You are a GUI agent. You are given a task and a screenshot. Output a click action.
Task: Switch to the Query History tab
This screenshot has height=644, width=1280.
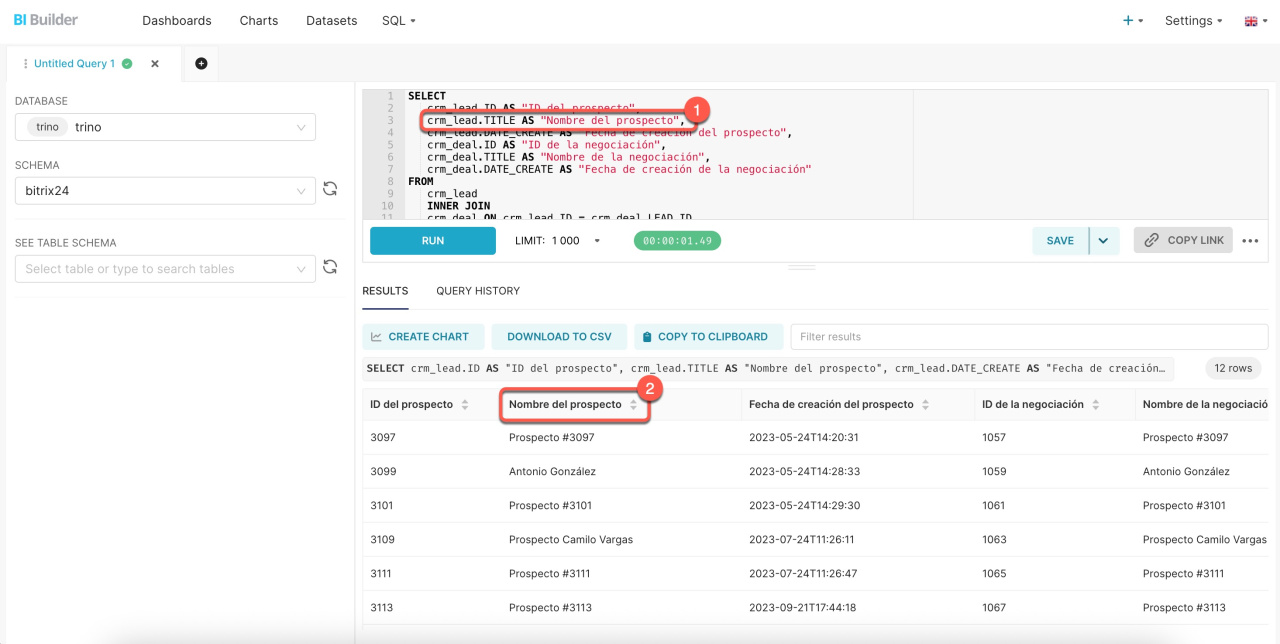click(478, 291)
